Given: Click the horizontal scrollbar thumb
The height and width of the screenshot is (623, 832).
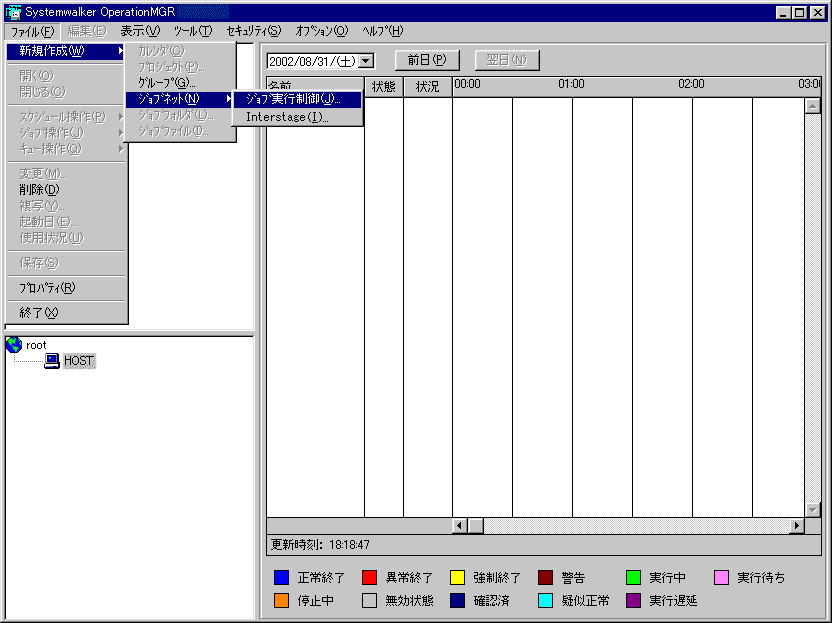Looking at the screenshot, I should click(476, 526).
